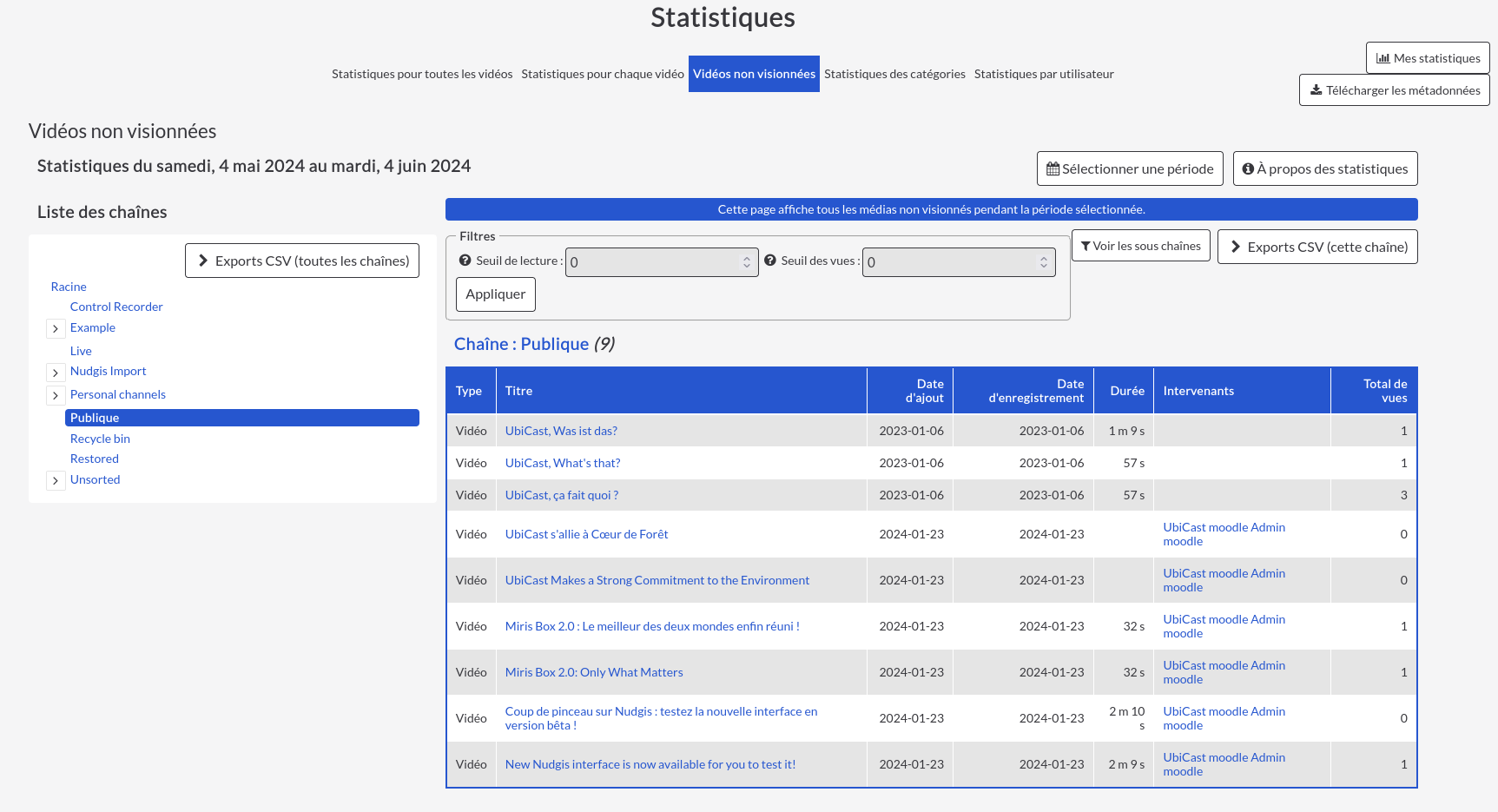Click the Seuil de lecture spinner arrows
This screenshot has width=1498, height=812.
click(747, 262)
